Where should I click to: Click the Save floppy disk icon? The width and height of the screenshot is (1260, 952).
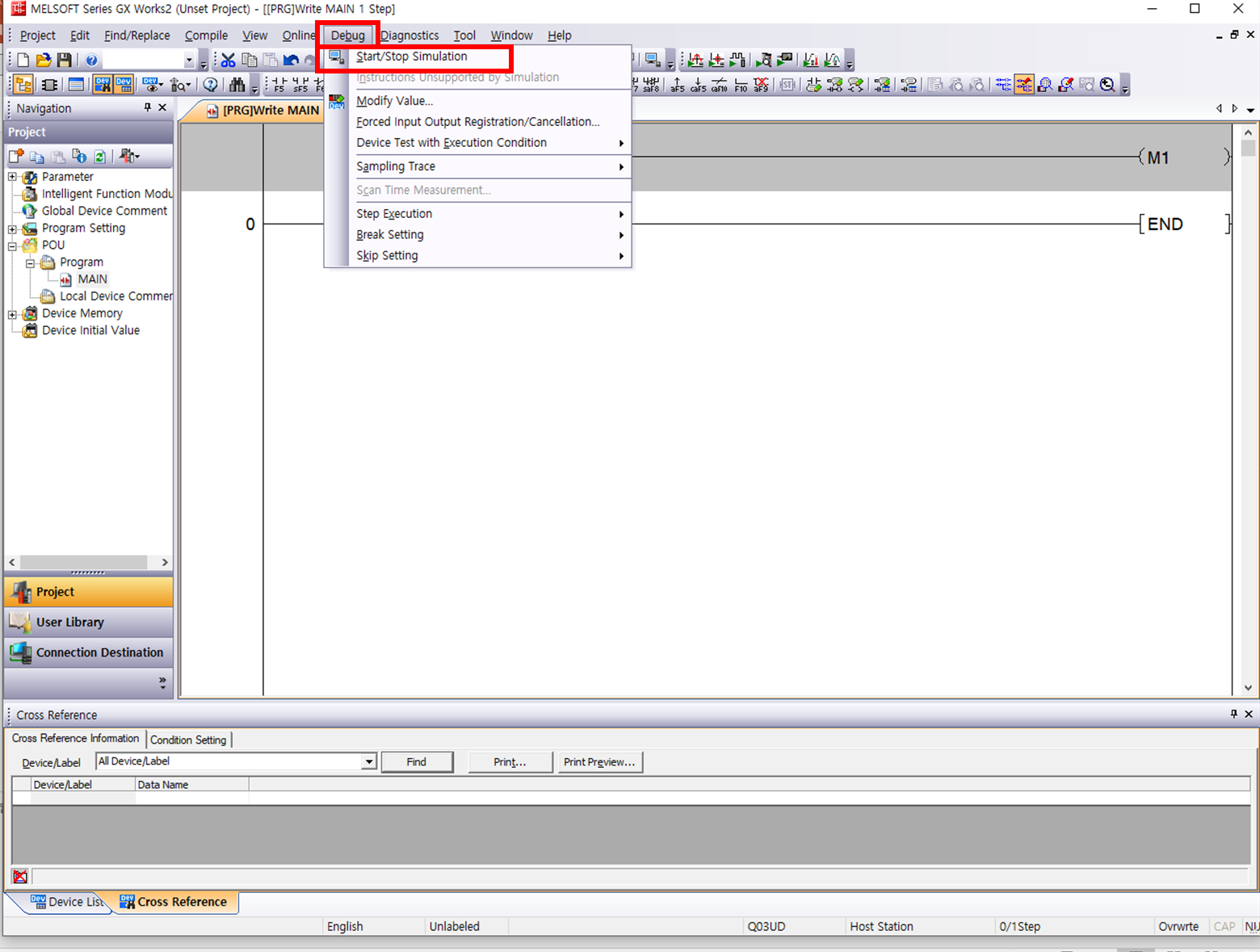65,61
